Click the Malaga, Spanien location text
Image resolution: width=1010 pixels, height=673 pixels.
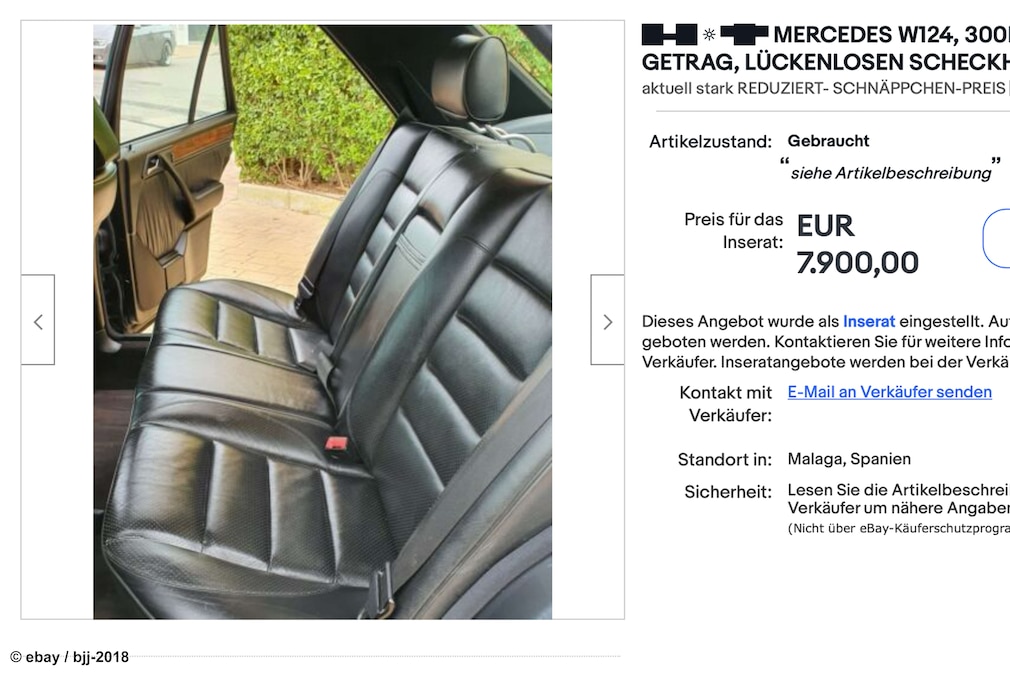pos(849,459)
